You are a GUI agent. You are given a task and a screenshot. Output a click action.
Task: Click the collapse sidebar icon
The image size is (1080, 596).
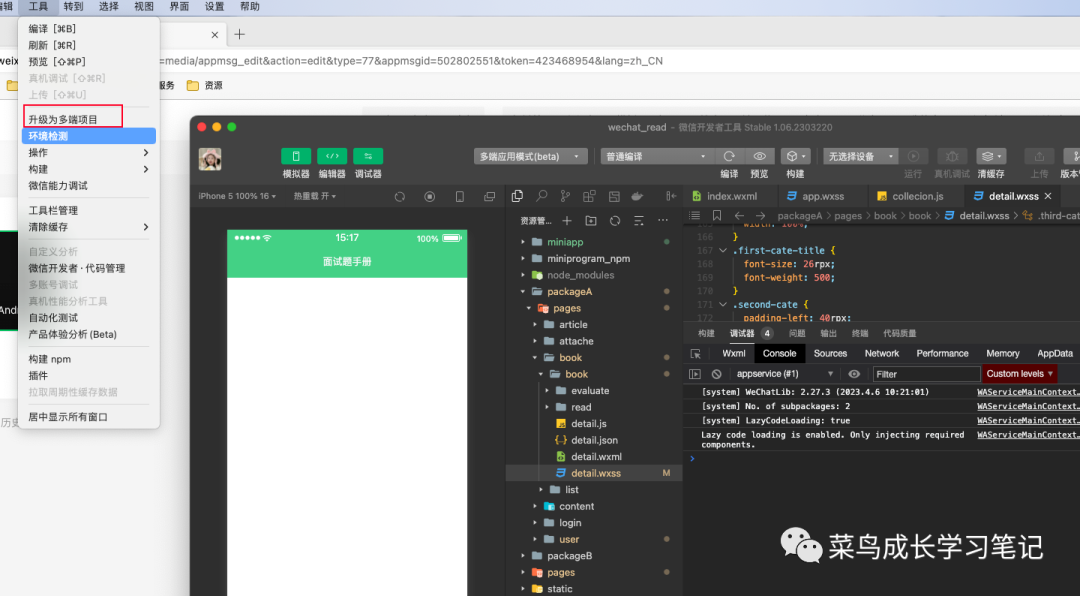pyautogui.click(x=671, y=196)
